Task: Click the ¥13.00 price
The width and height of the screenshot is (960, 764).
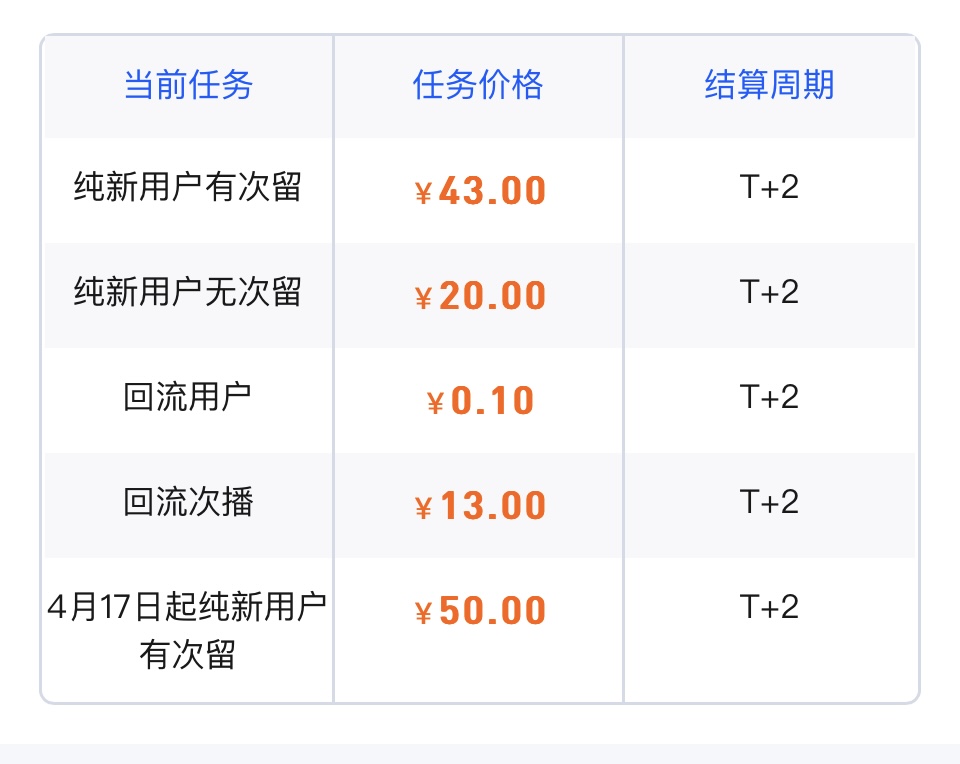Action: 480,506
